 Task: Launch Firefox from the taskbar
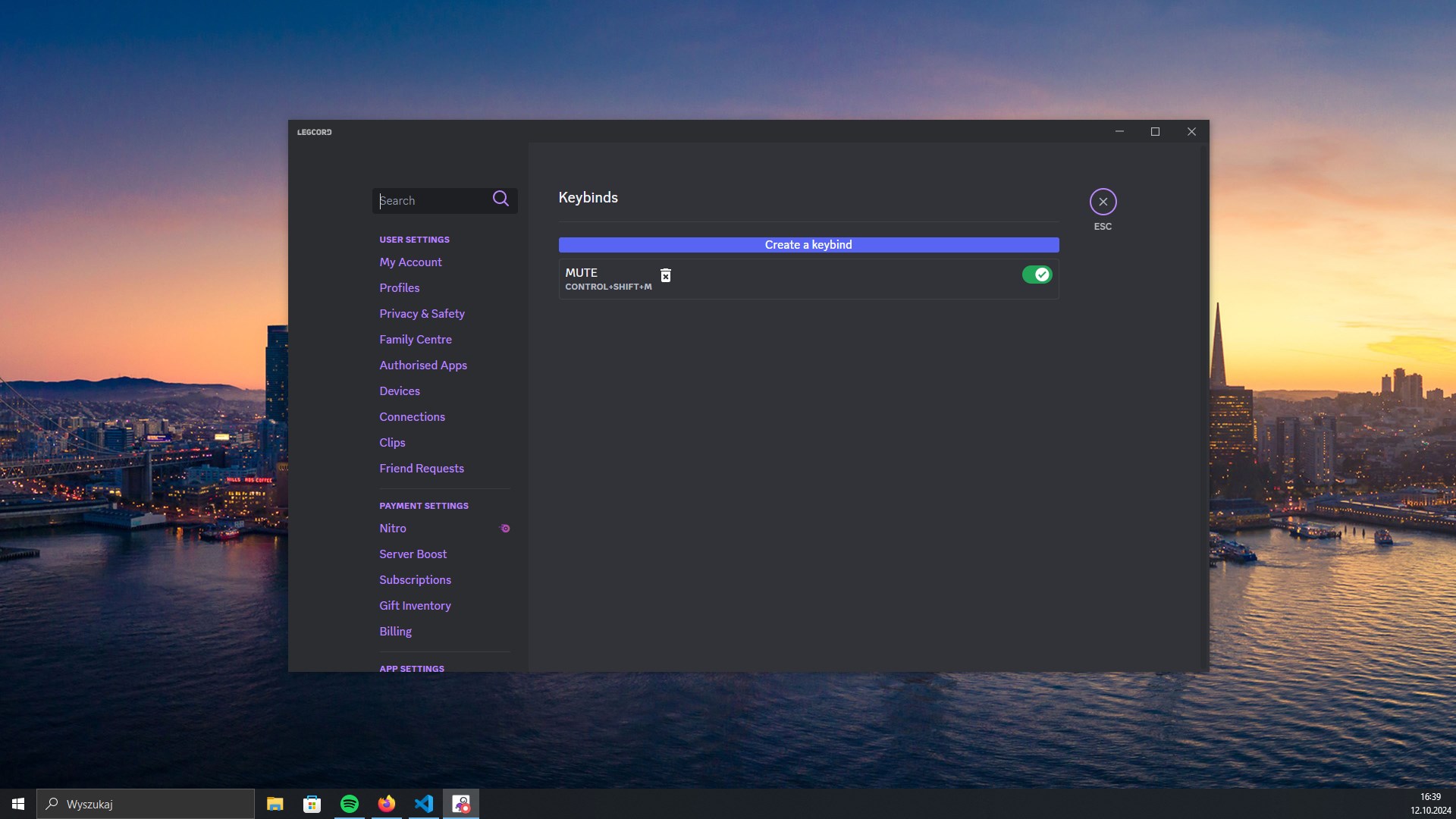387,803
